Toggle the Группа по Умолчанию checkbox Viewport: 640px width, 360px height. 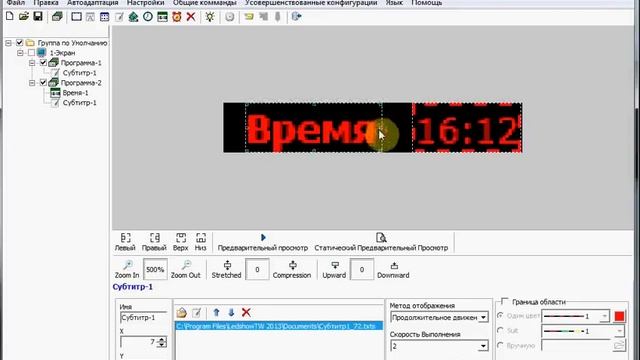19,42
